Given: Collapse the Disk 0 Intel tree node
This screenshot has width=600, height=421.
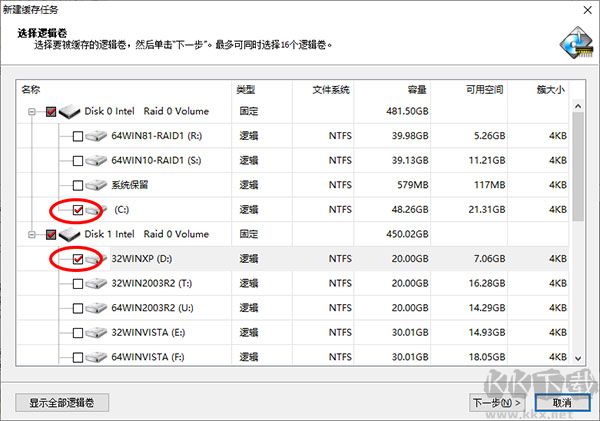Looking at the screenshot, I should coord(32,112).
